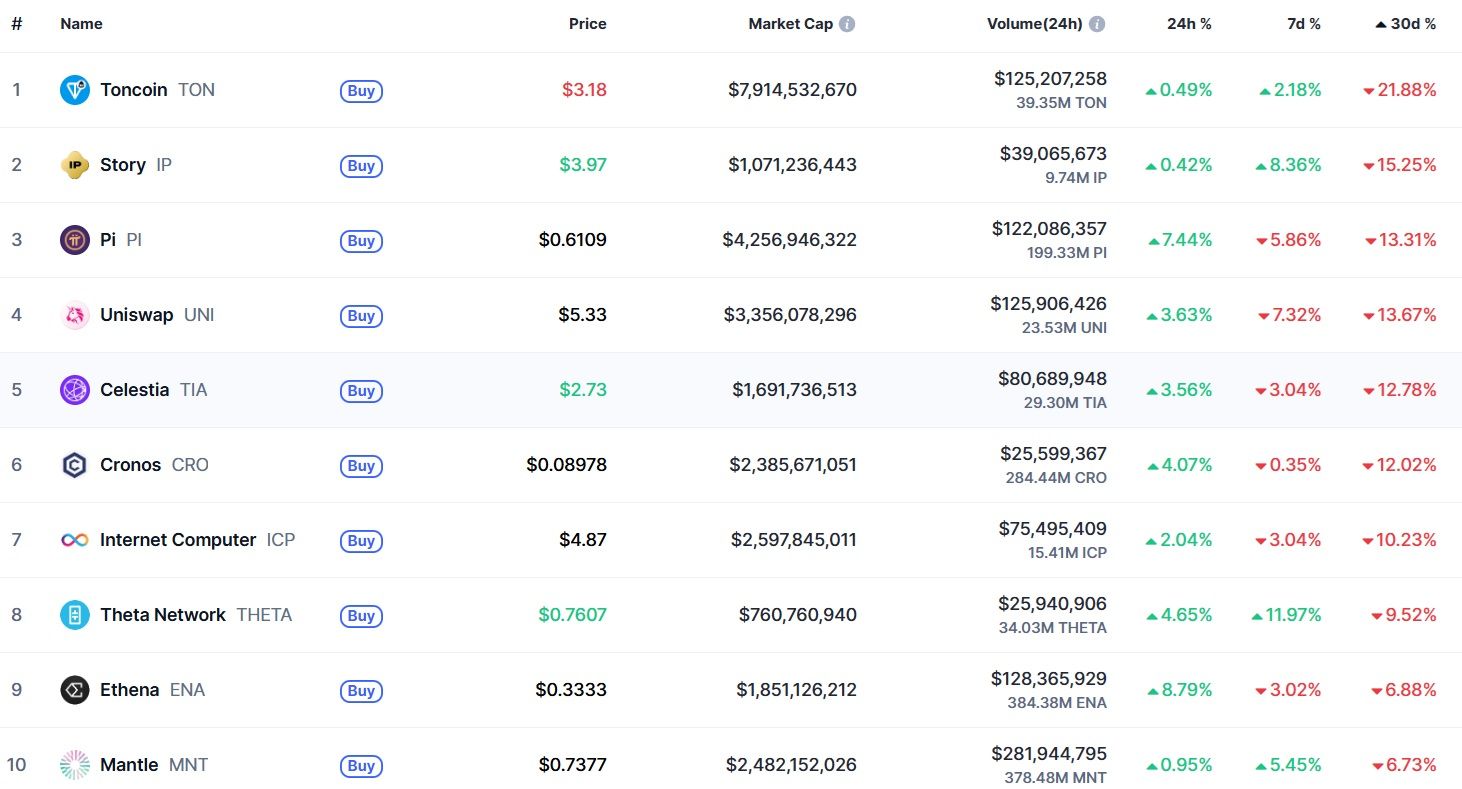Sort table by 7d % header
The width and height of the screenshot is (1462, 789).
click(1302, 24)
